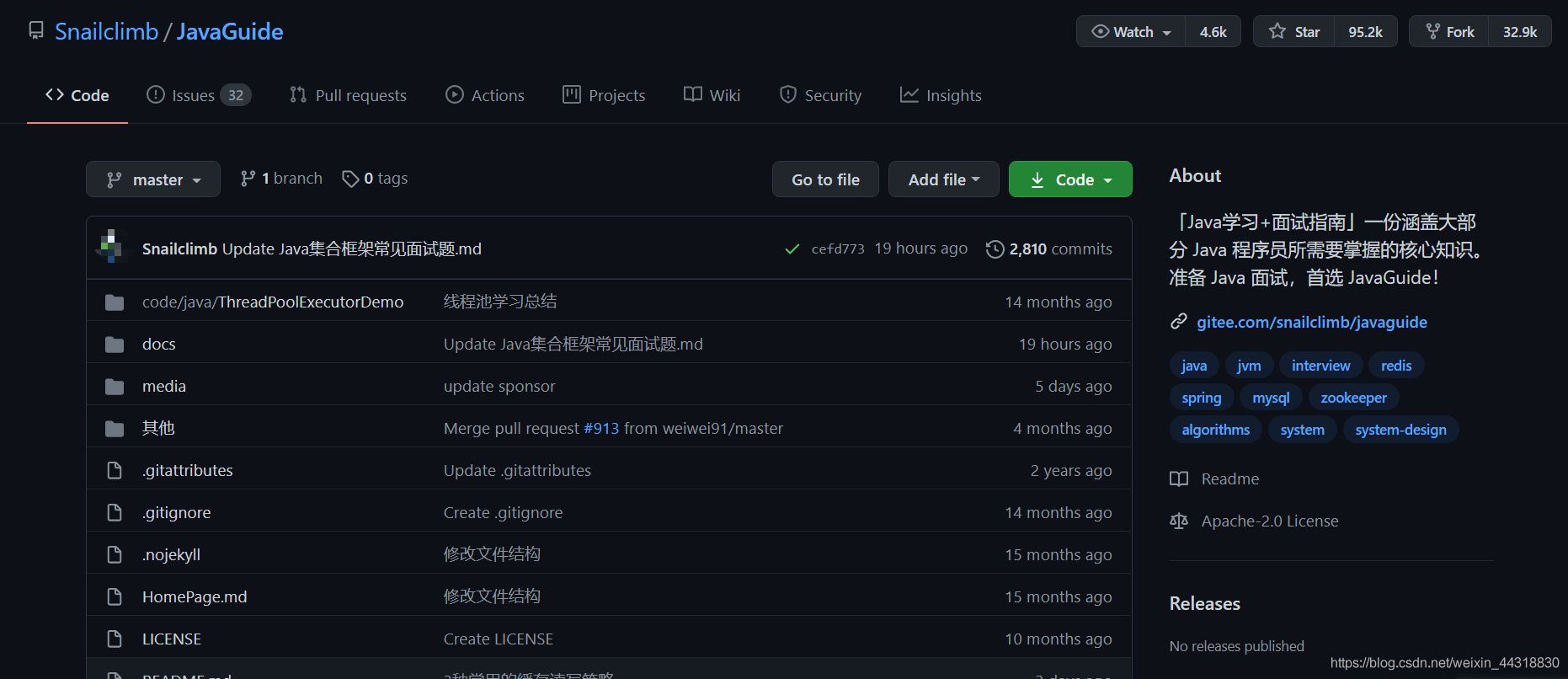Image resolution: width=1568 pixels, height=679 pixels.
Task: Click the clock history icon beside commits
Action: pyautogui.click(x=995, y=249)
